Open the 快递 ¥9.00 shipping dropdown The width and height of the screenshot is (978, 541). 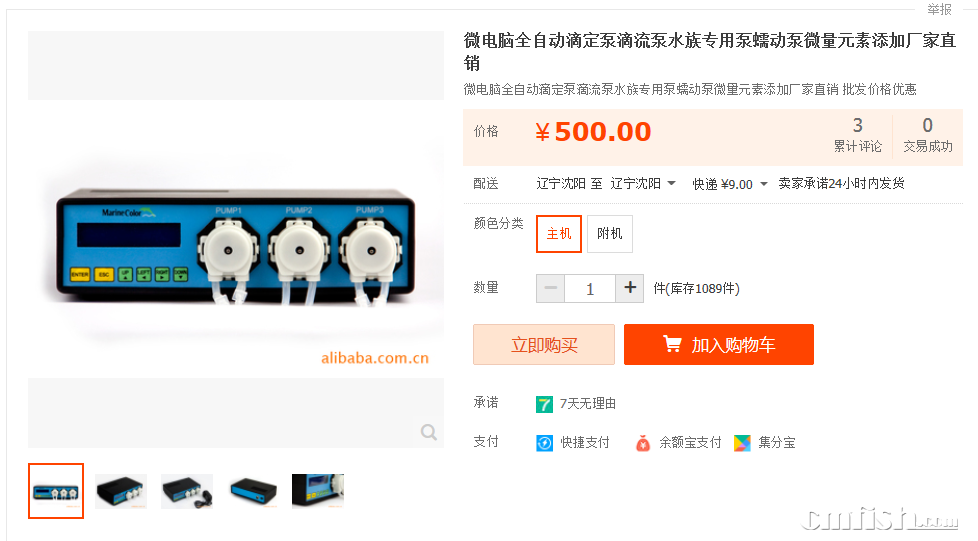click(x=730, y=184)
